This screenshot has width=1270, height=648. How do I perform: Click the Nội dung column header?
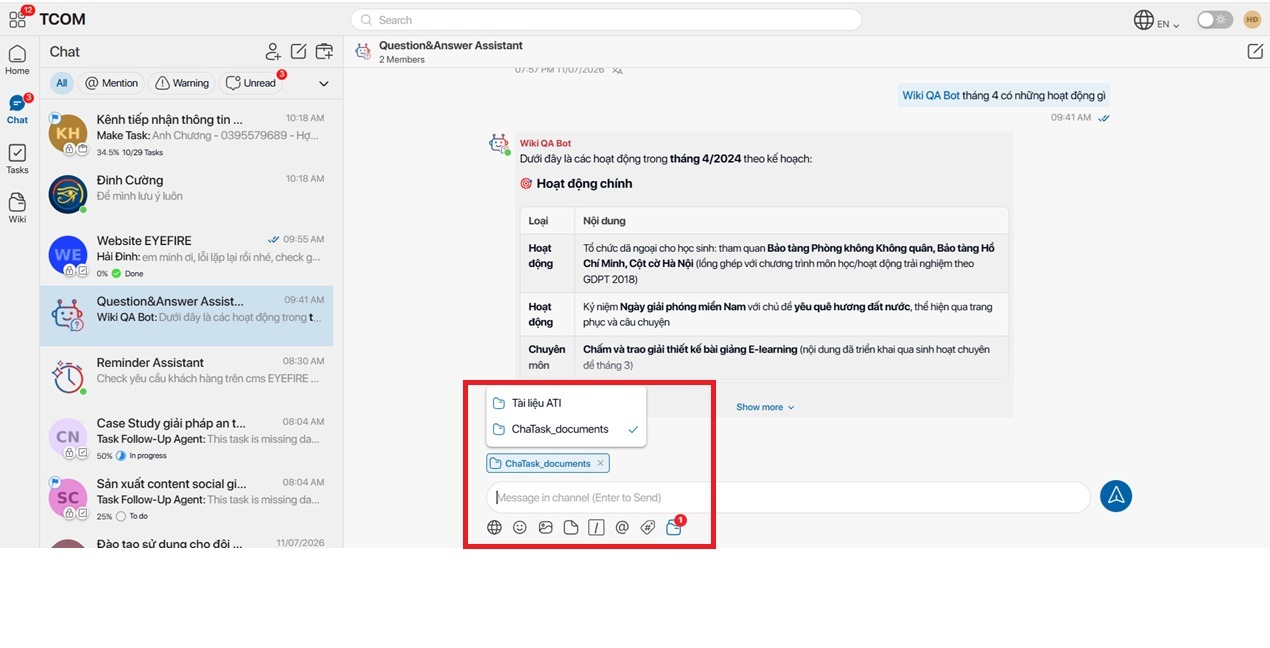(604, 221)
